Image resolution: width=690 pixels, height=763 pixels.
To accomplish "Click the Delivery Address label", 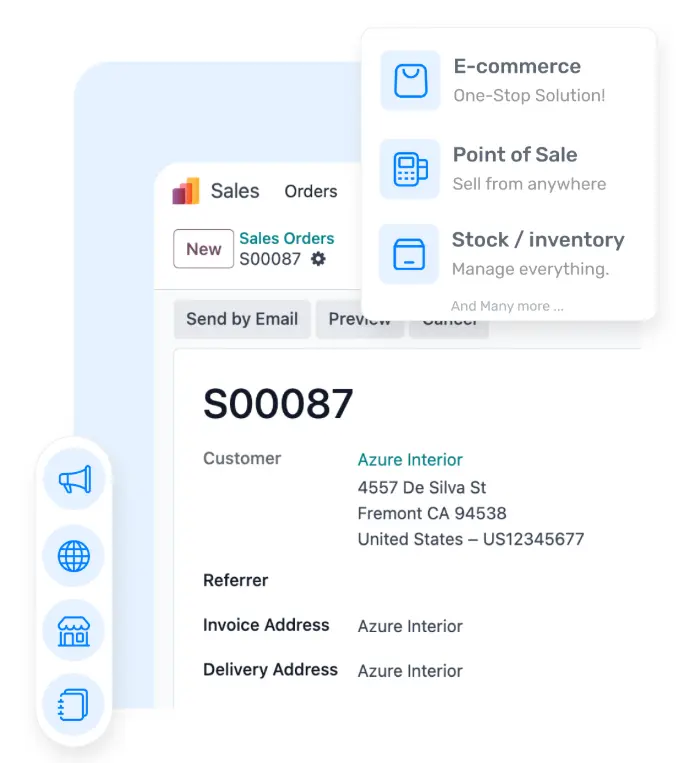I will pos(270,670).
